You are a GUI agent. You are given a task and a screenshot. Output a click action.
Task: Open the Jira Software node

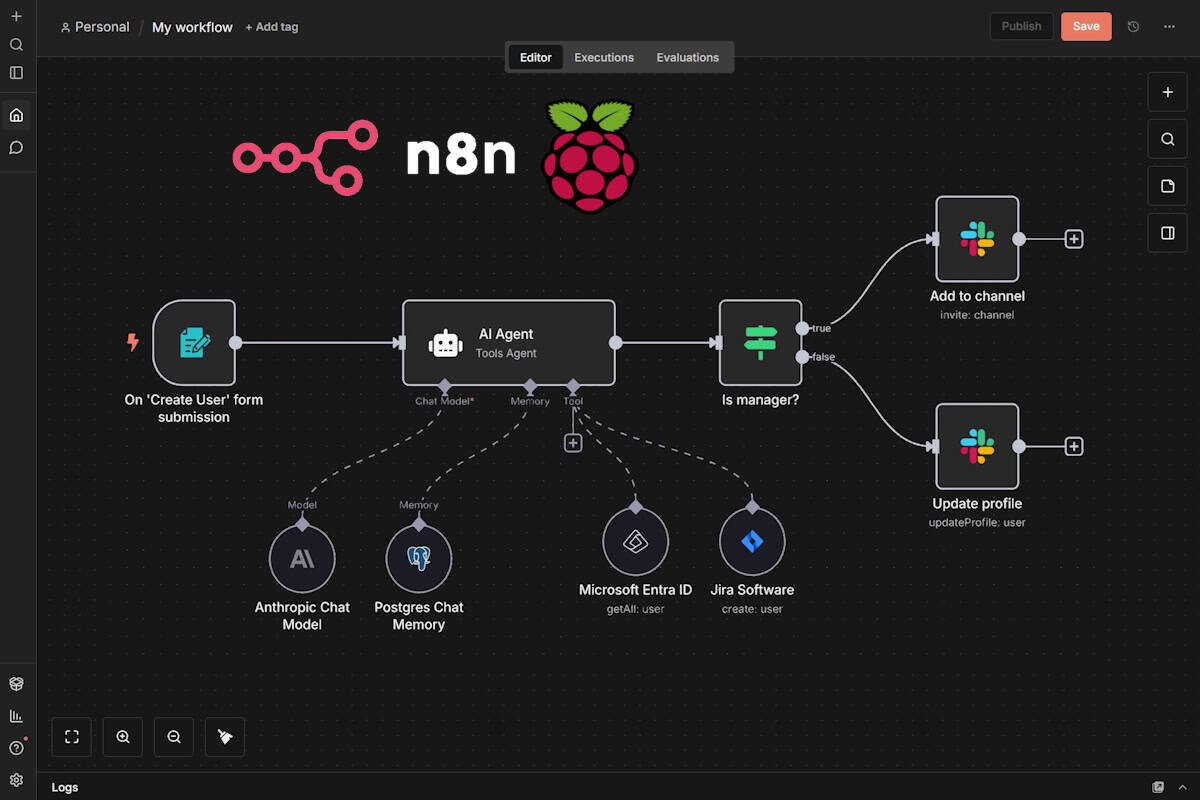click(752, 541)
